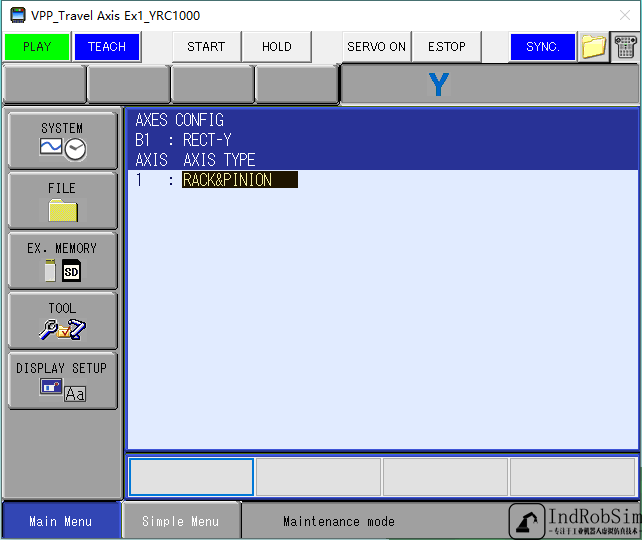The width and height of the screenshot is (642, 540).
Task: Toggle the SYNC. button
Action: pyautogui.click(x=543, y=47)
